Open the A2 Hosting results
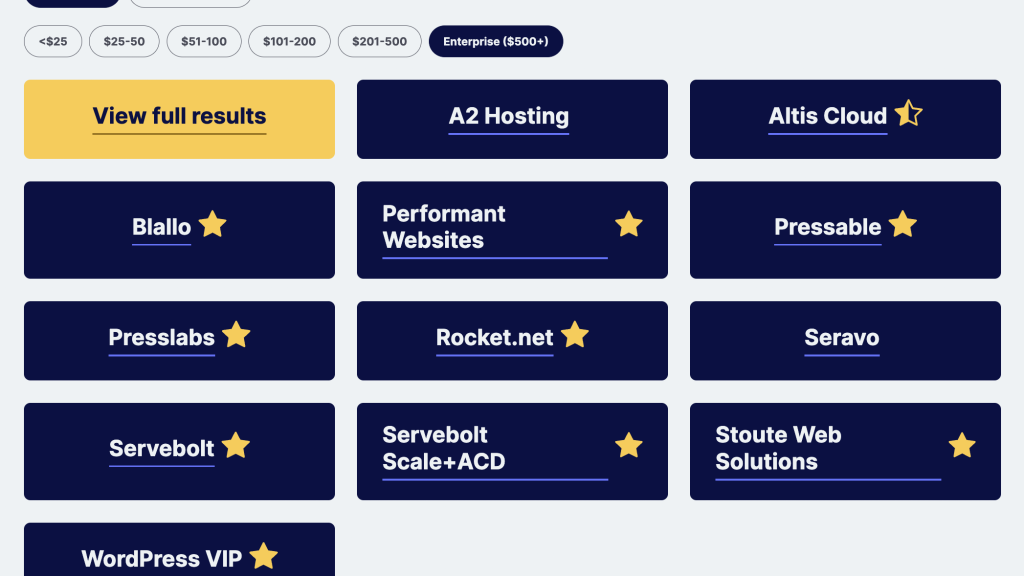The height and width of the screenshot is (576, 1024). tap(509, 116)
